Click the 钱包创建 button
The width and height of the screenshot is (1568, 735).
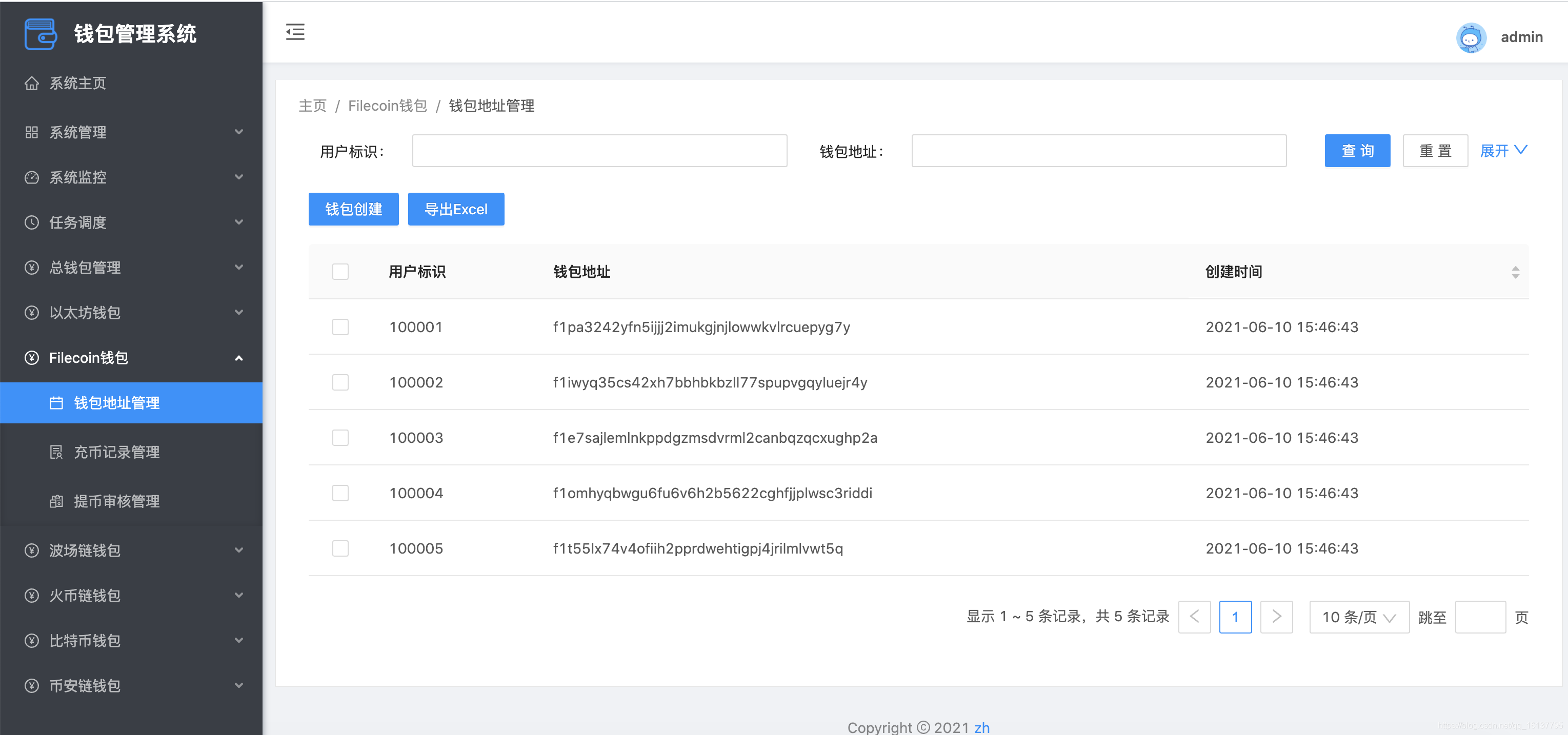point(353,209)
